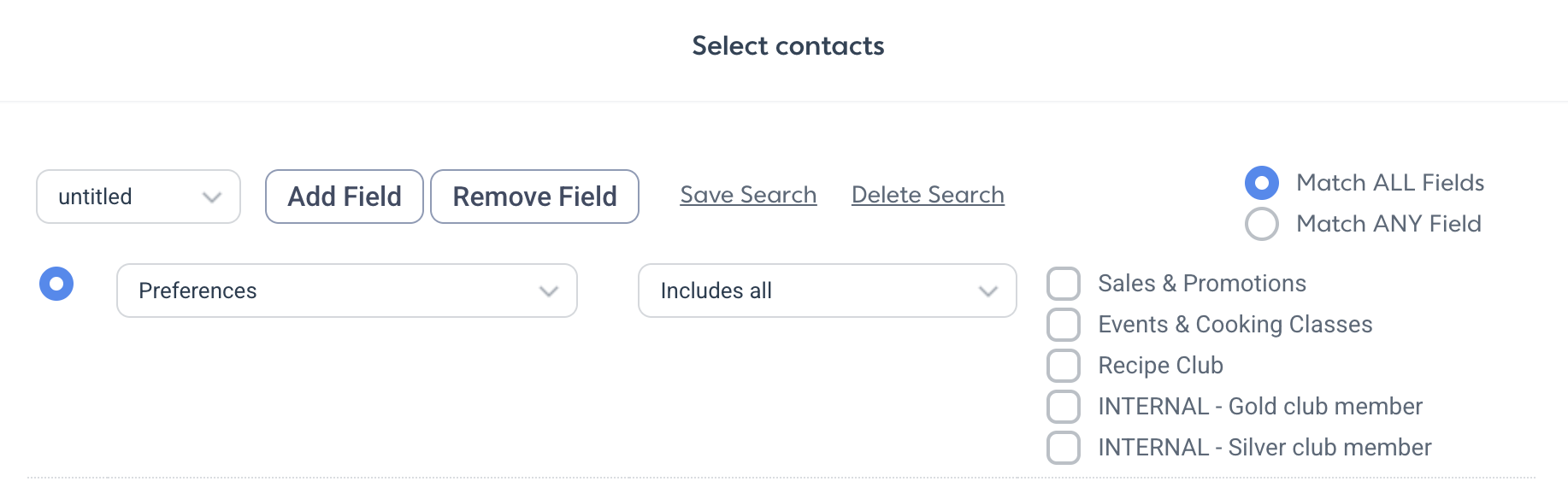Check the Sales & Promotions checkbox
The width and height of the screenshot is (1568, 499).
[1064, 284]
